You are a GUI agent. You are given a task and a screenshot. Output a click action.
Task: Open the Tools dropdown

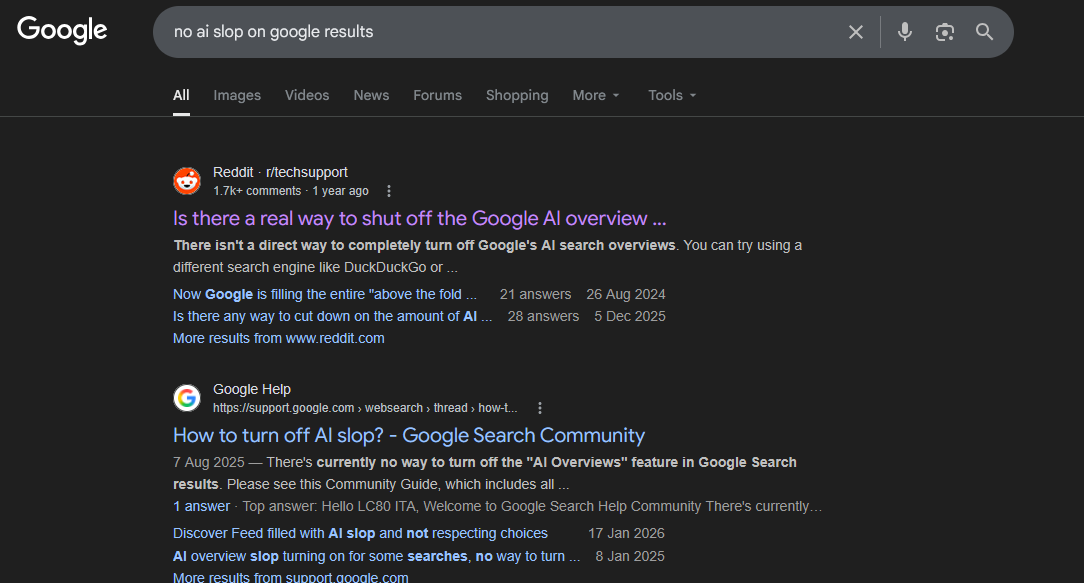pos(672,95)
